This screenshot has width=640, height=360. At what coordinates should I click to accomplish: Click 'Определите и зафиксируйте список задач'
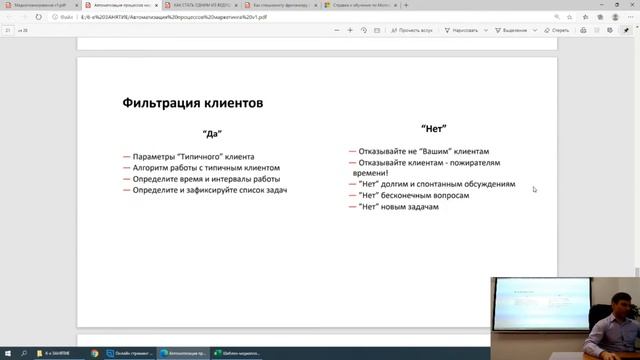pos(210,190)
